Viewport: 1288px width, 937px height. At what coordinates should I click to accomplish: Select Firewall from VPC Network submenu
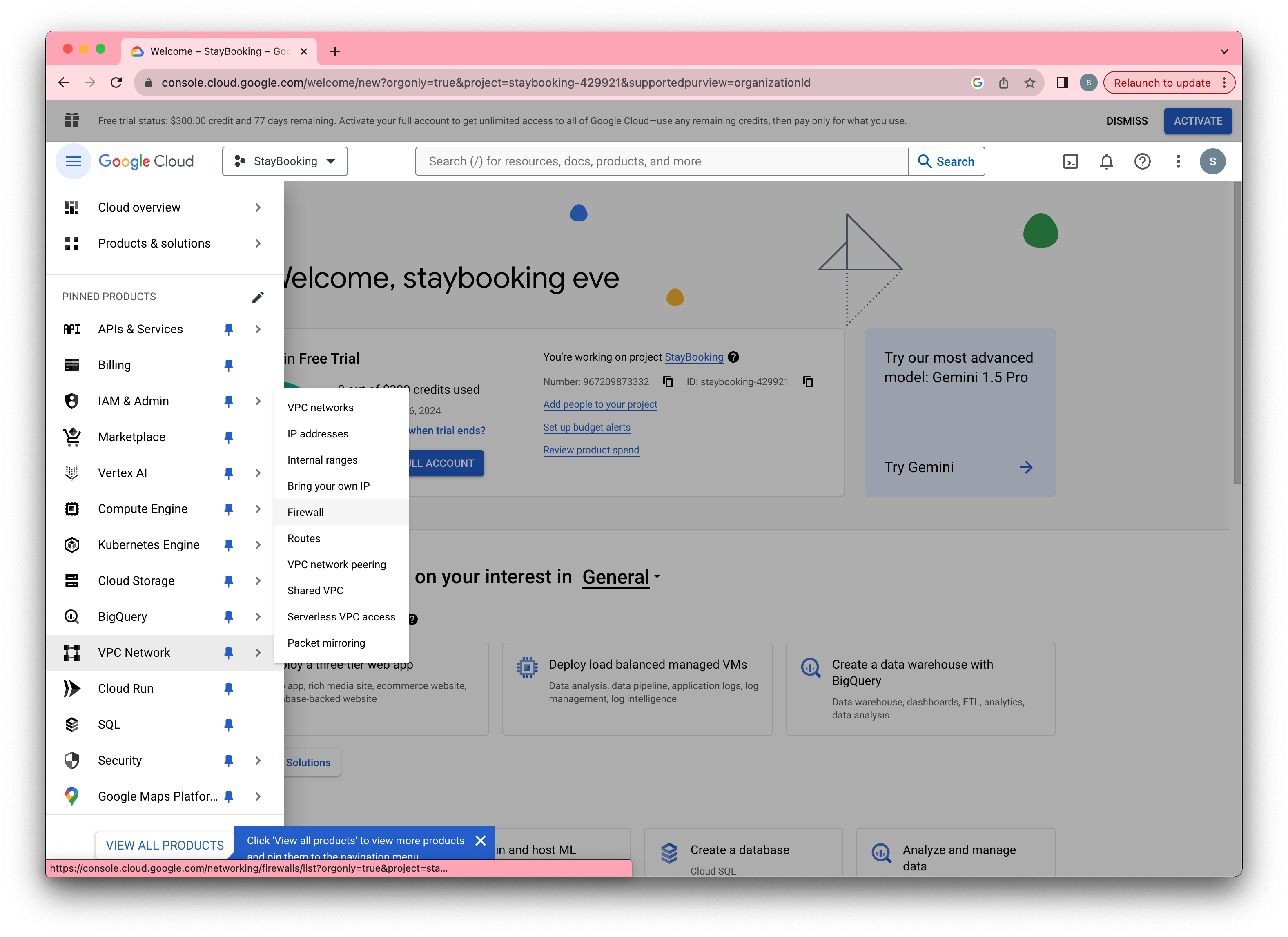pyautogui.click(x=306, y=512)
